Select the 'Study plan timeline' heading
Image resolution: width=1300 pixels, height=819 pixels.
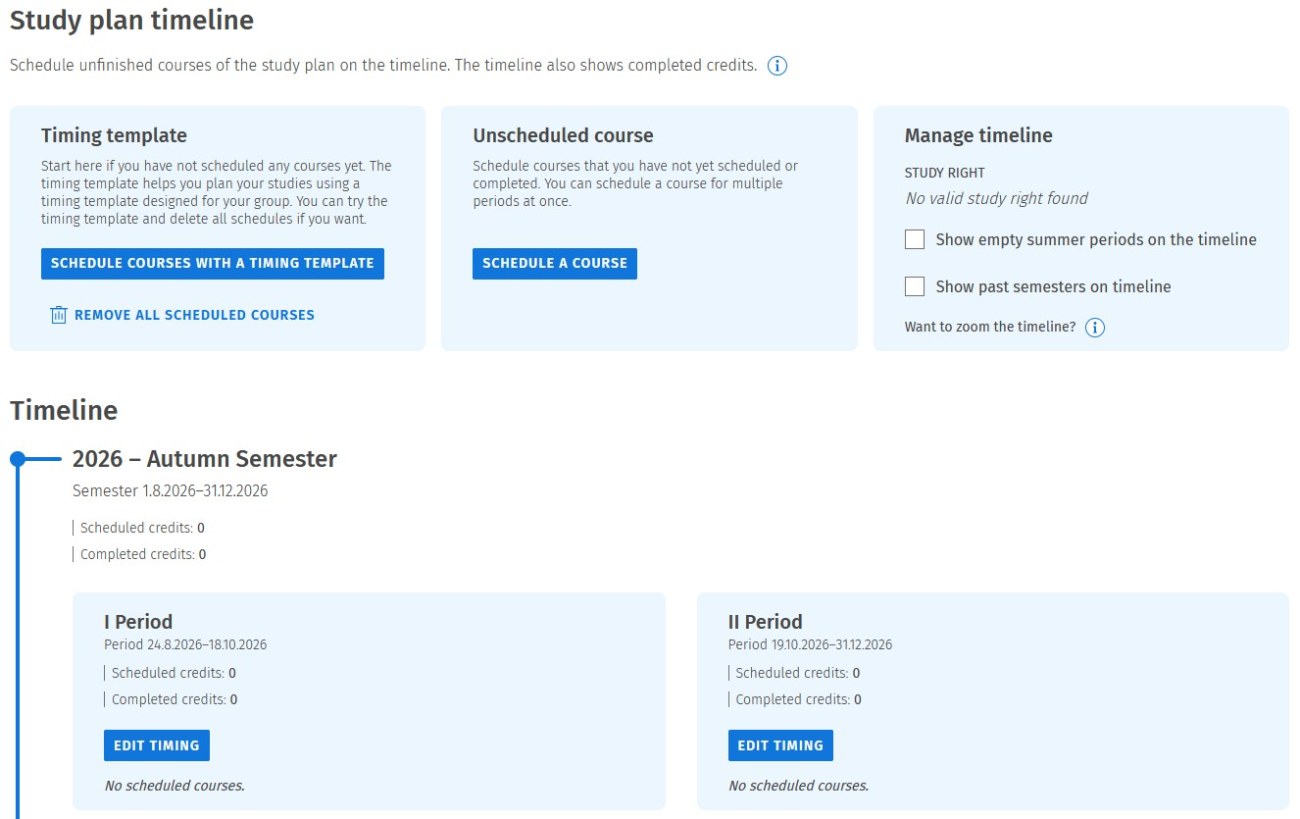tap(131, 20)
